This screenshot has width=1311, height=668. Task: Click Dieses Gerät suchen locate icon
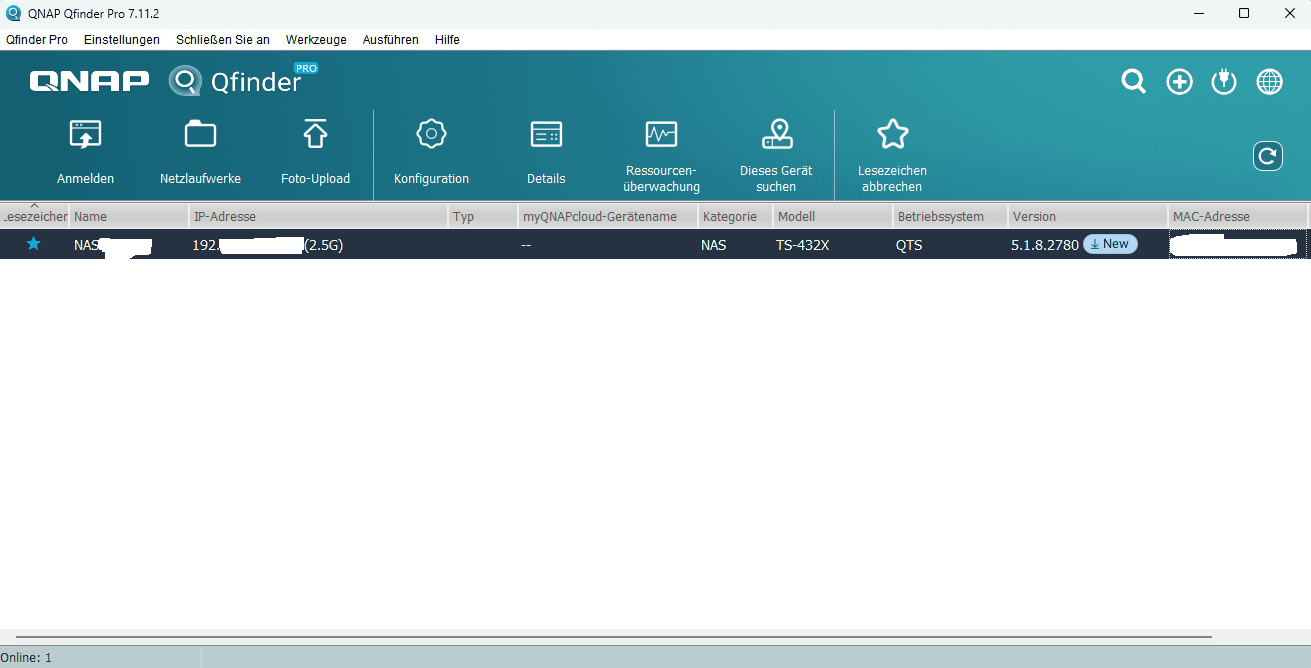click(776, 134)
